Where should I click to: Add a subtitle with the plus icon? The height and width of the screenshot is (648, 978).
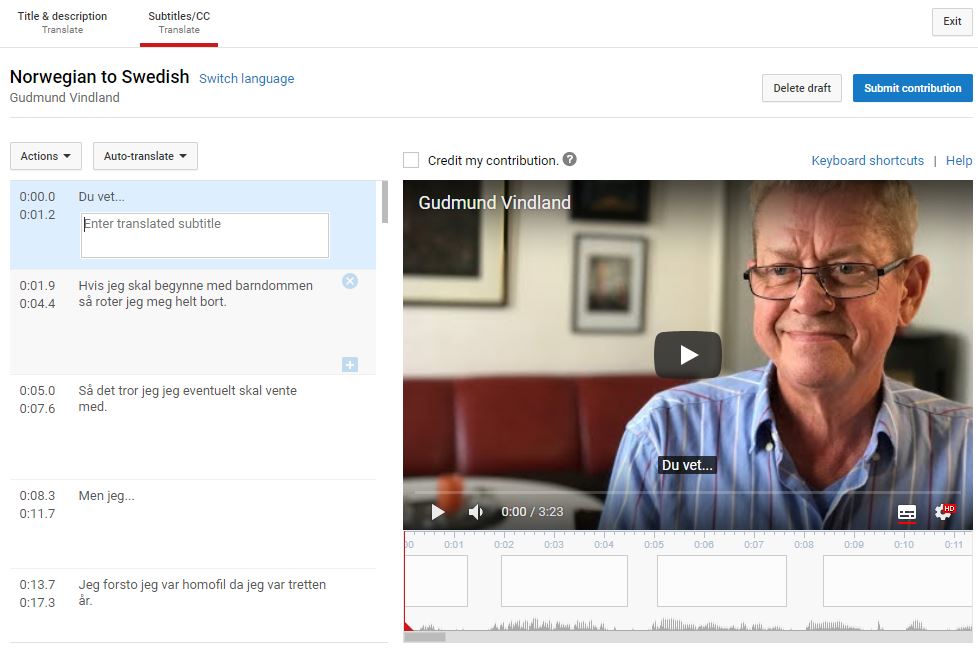coord(350,365)
